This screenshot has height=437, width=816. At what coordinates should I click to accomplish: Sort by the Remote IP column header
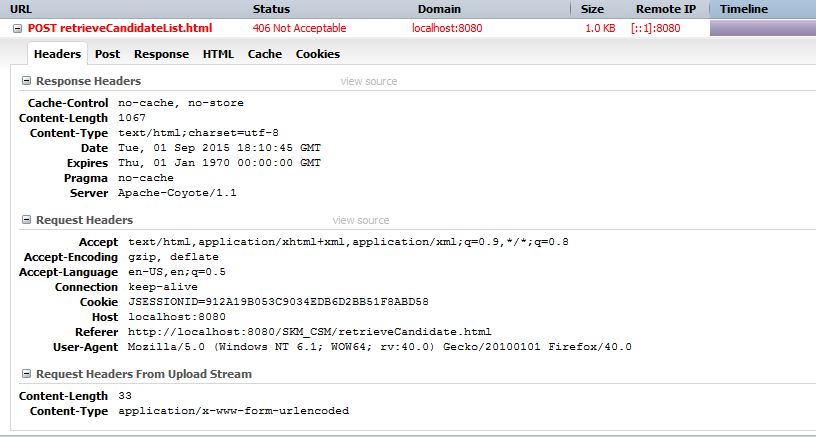click(x=665, y=9)
